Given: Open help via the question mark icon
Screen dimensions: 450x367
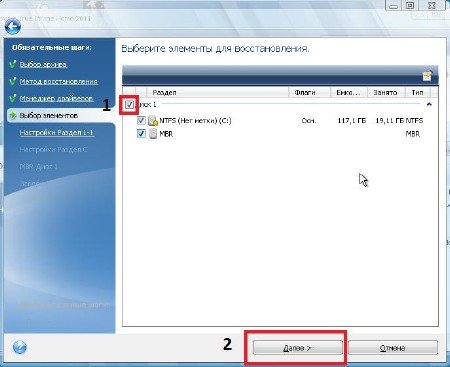Looking at the screenshot, I should [20, 347].
